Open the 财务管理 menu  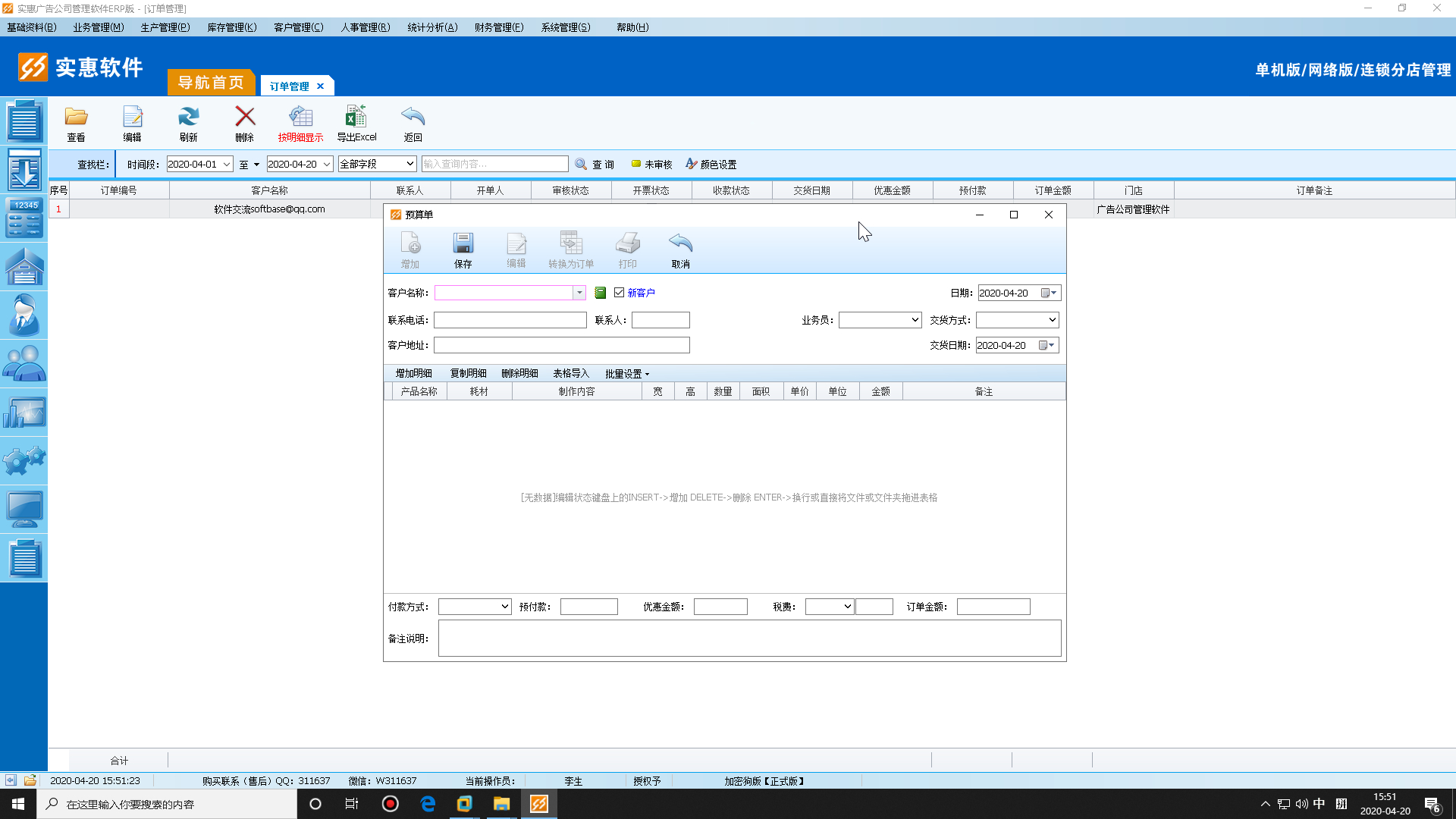click(x=498, y=27)
